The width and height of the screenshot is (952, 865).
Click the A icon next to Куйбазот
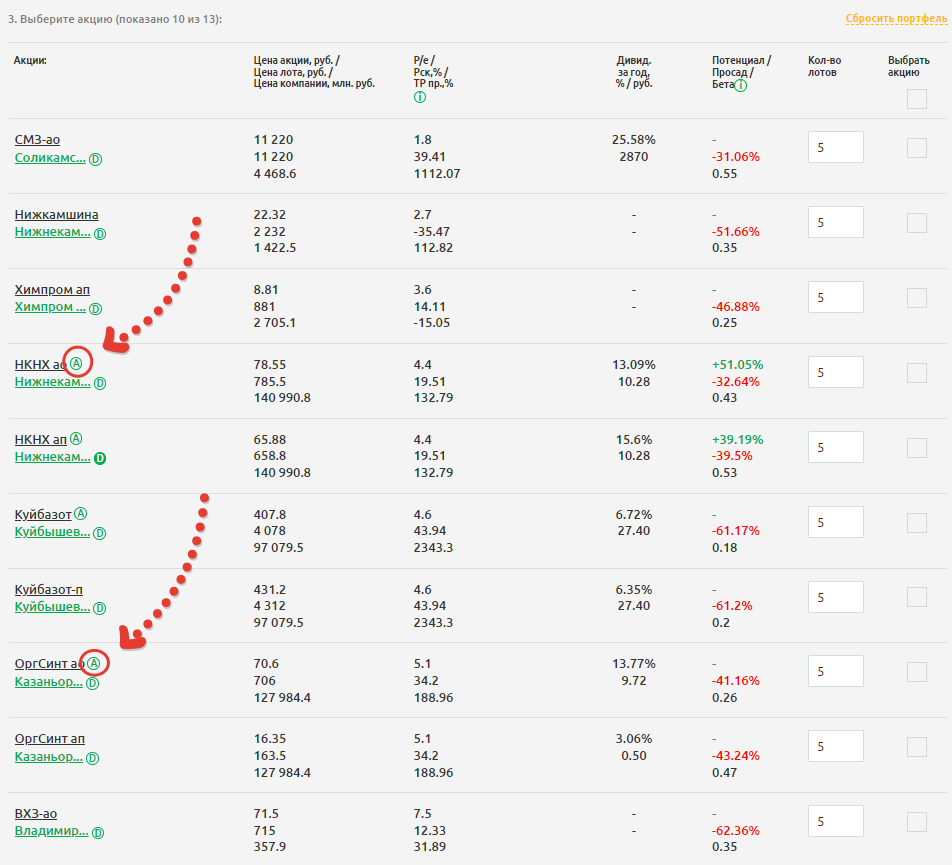81,514
